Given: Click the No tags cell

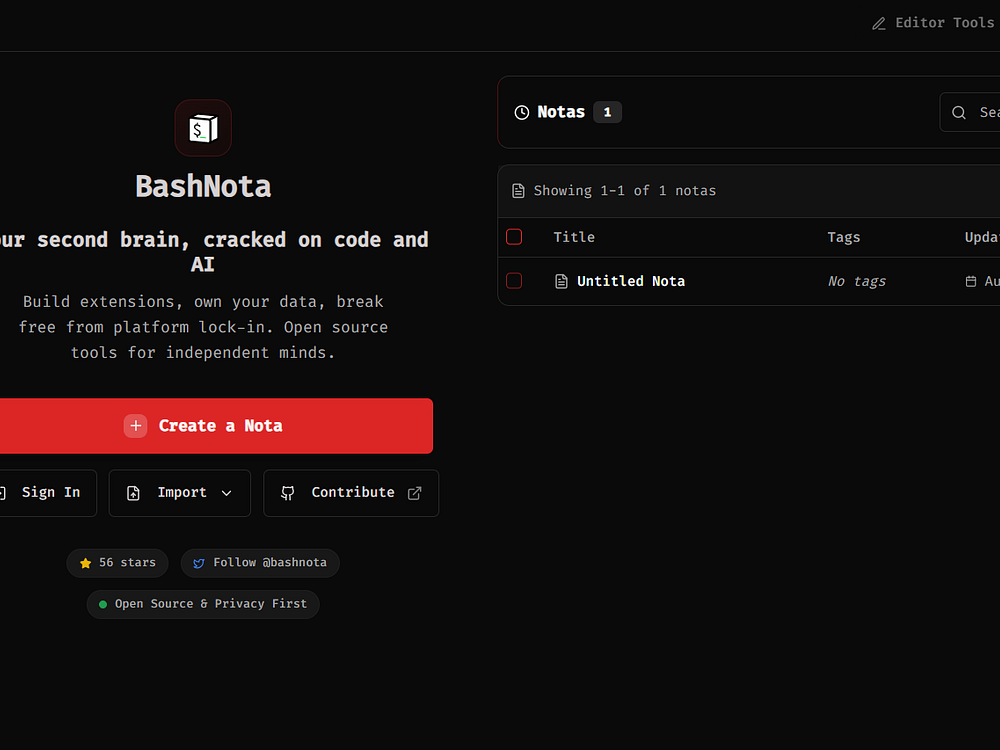Looking at the screenshot, I should 857,281.
